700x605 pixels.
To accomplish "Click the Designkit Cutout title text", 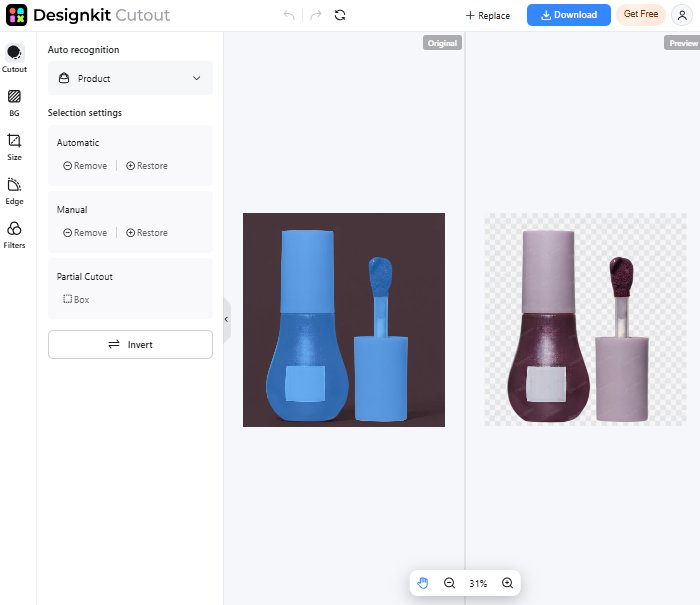I will point(101,15).
